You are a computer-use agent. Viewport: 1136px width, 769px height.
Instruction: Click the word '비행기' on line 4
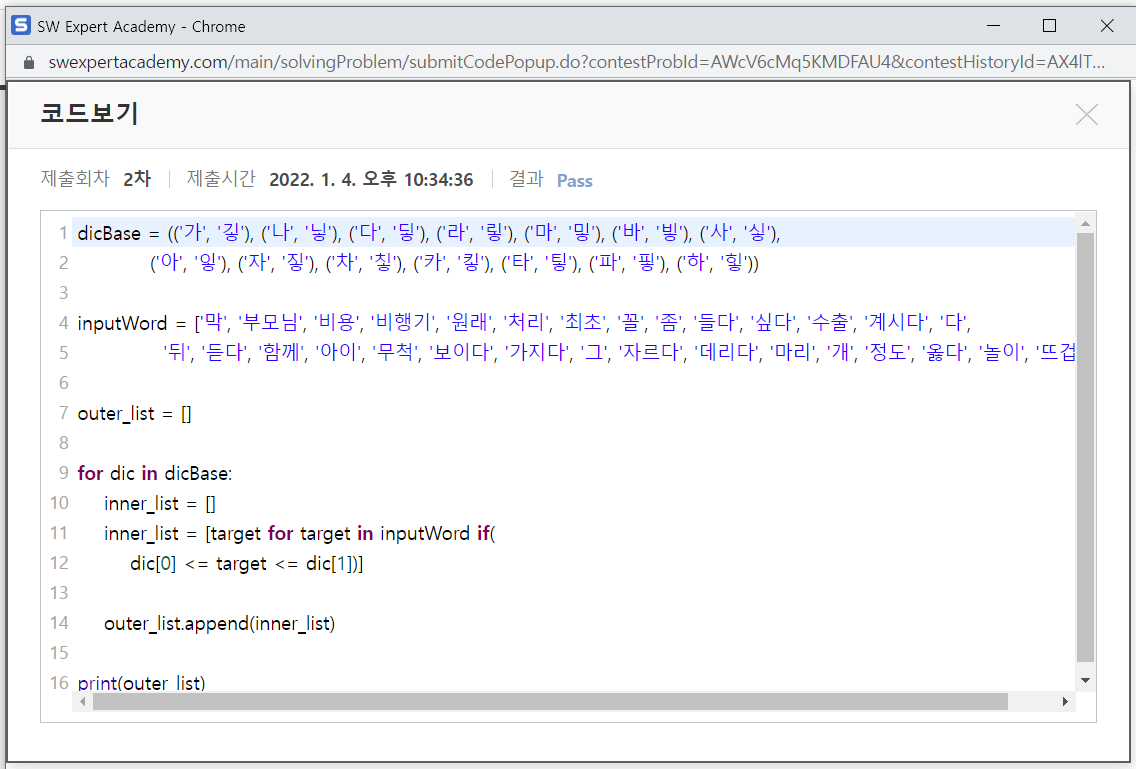[402, 322]
